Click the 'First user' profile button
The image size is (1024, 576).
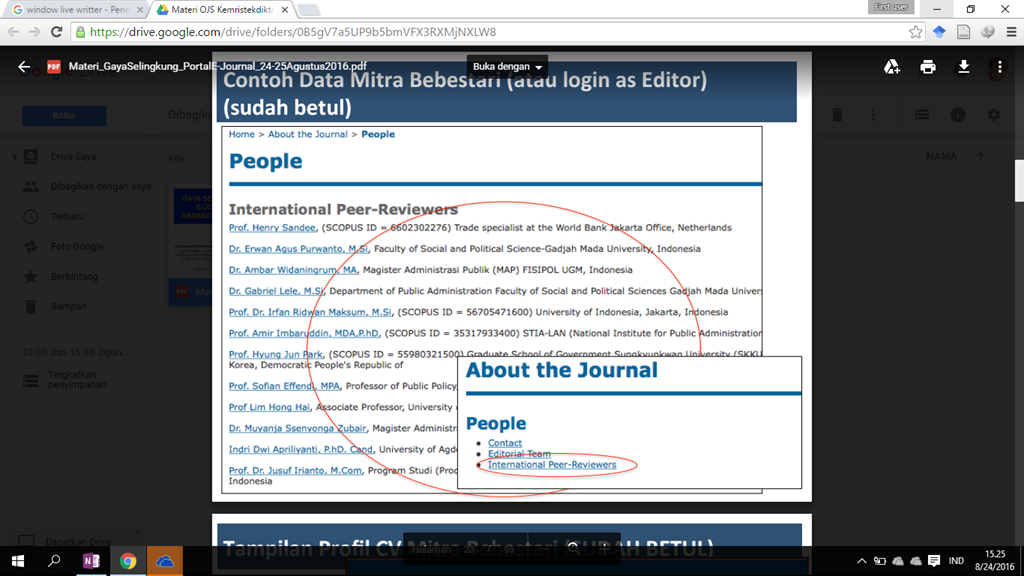891,7
